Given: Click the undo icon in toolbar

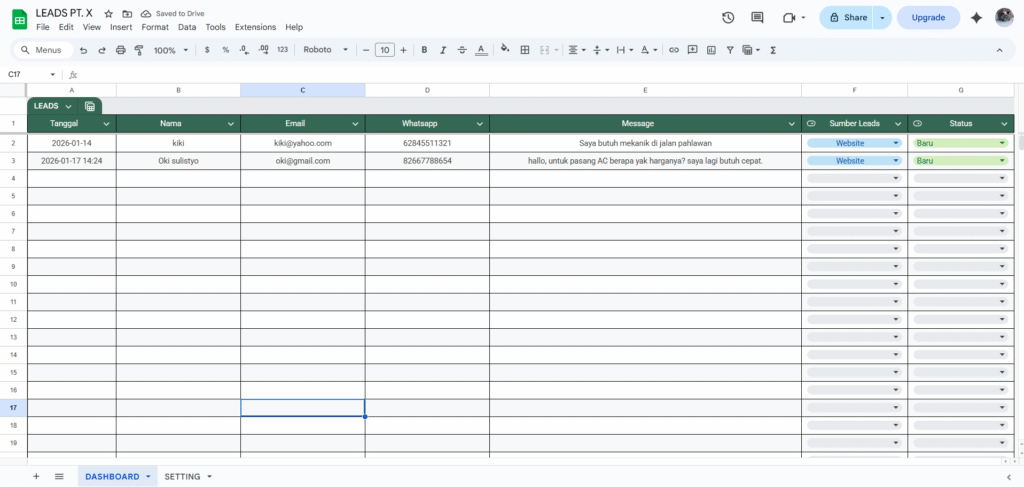Looking at the screenshot, I should [x=83, y=50].
